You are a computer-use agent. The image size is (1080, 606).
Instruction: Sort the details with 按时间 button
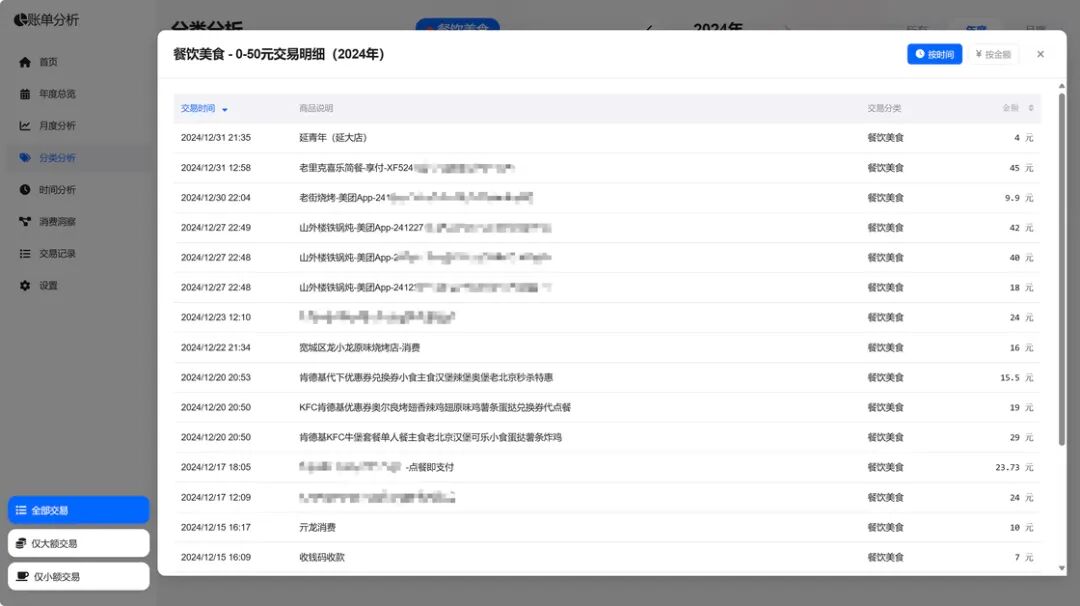pyautogui.click(x=934, y=54)
